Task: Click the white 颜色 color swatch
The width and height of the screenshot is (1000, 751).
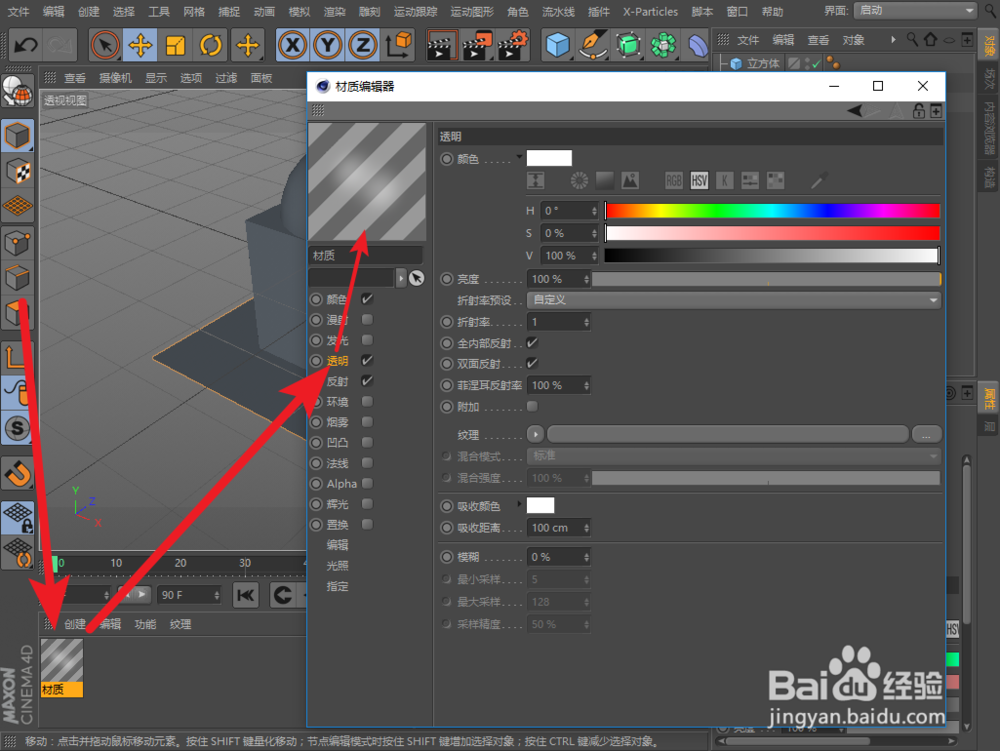Action: 549,158
